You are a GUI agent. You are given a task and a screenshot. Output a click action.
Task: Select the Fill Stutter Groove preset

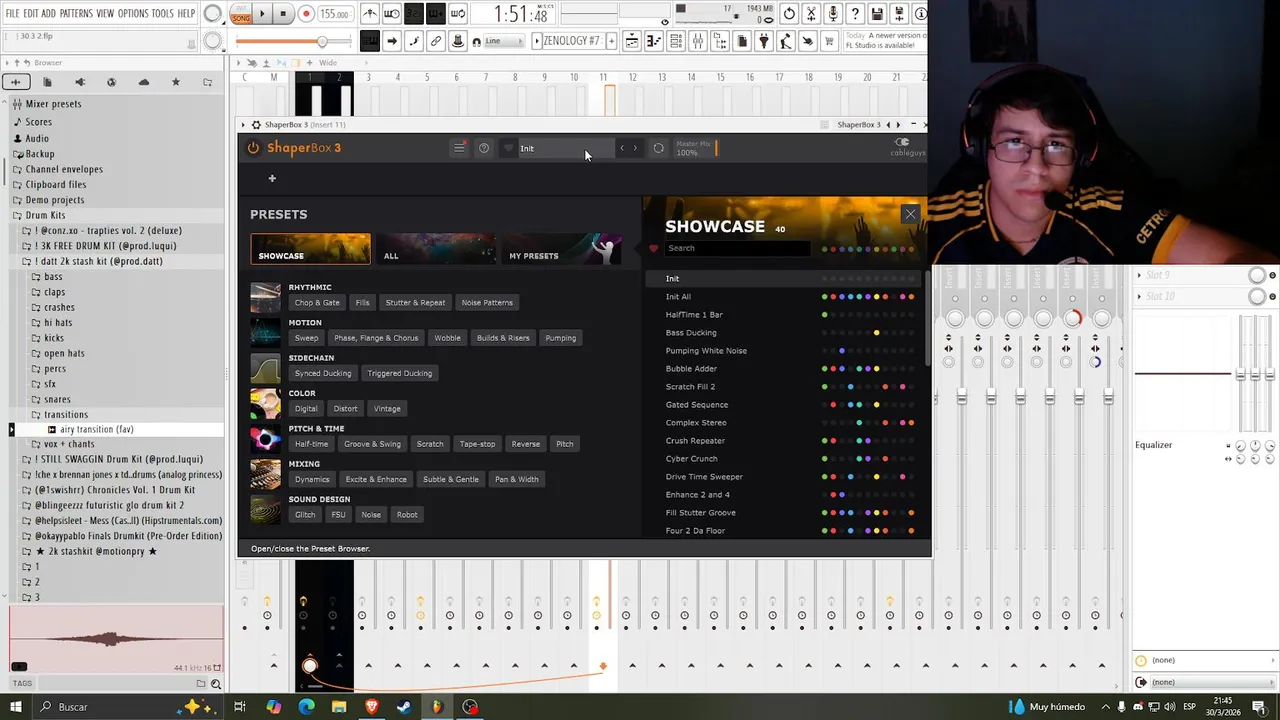pyautogui.click(x=784, y=513)
